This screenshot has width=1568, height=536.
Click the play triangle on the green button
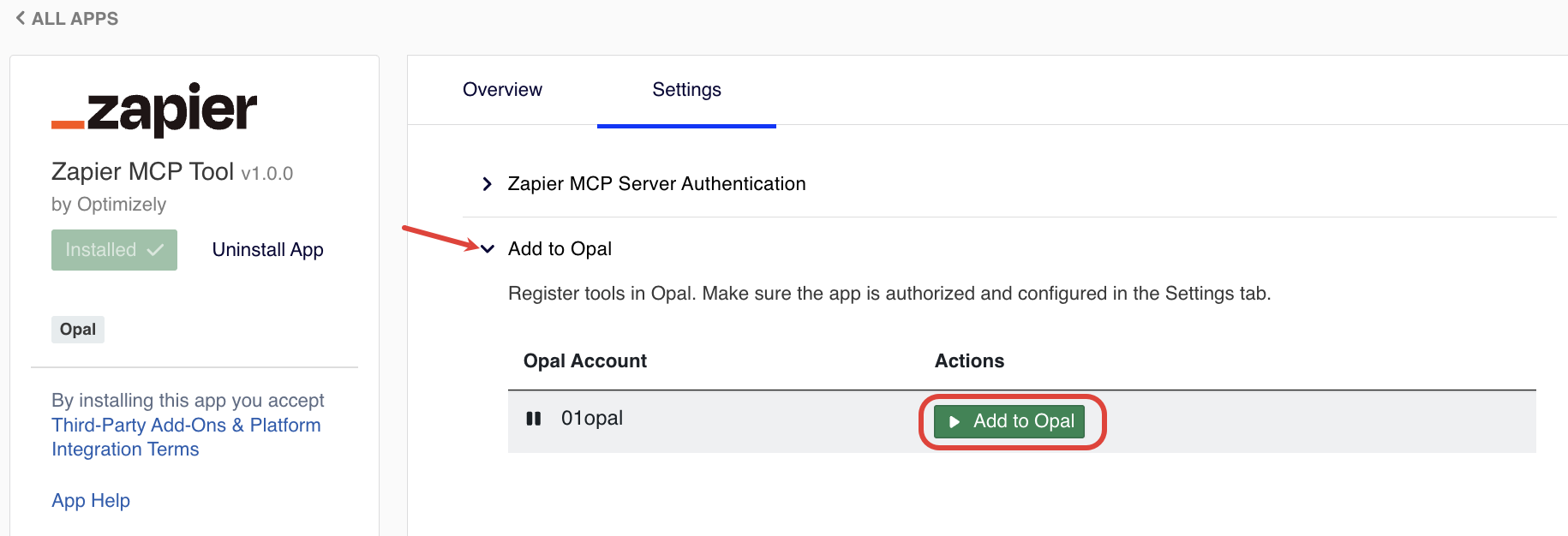point(954,422)
